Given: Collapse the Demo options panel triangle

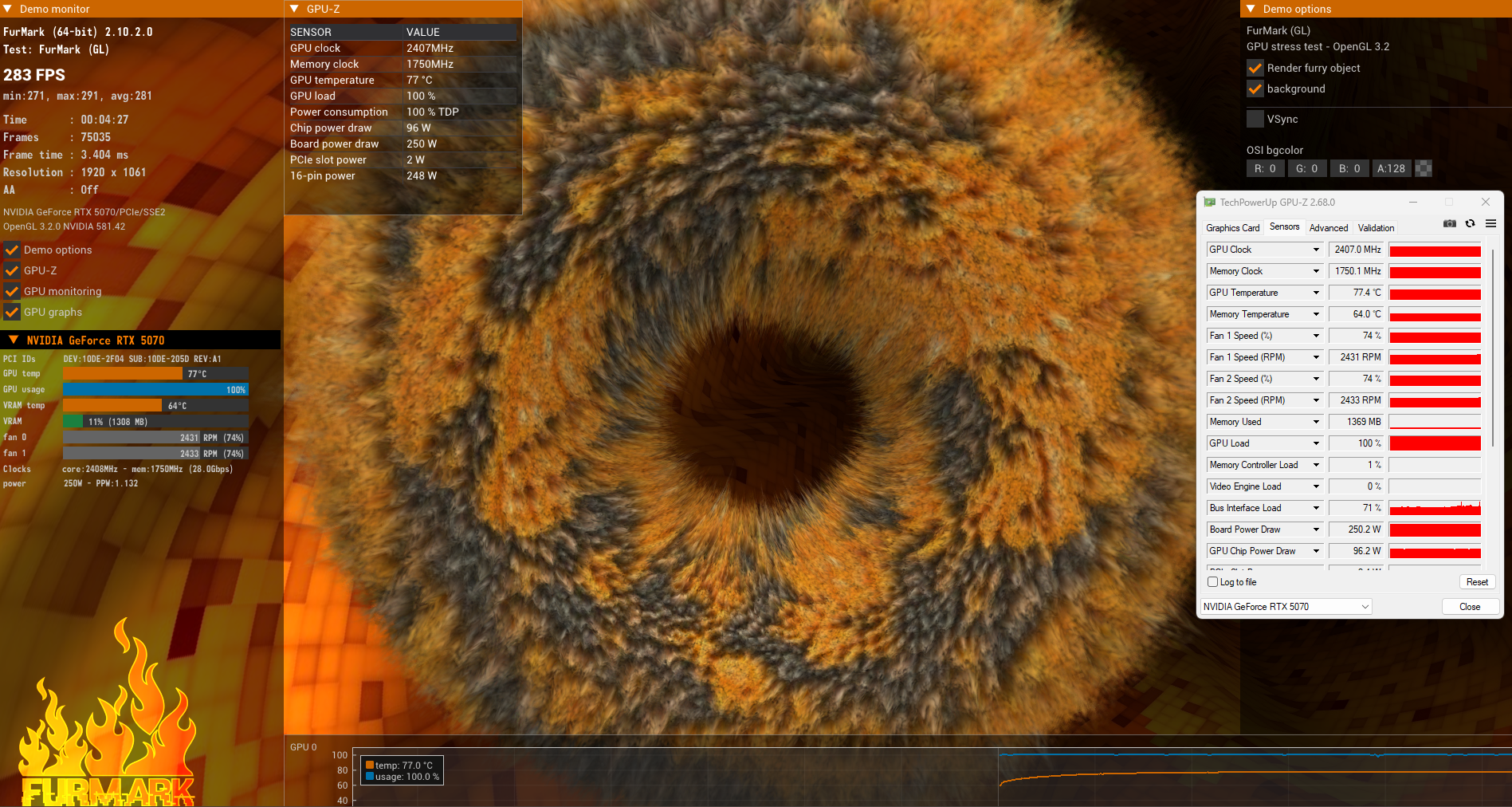Looking at the screenshot, I should 1251,9.
